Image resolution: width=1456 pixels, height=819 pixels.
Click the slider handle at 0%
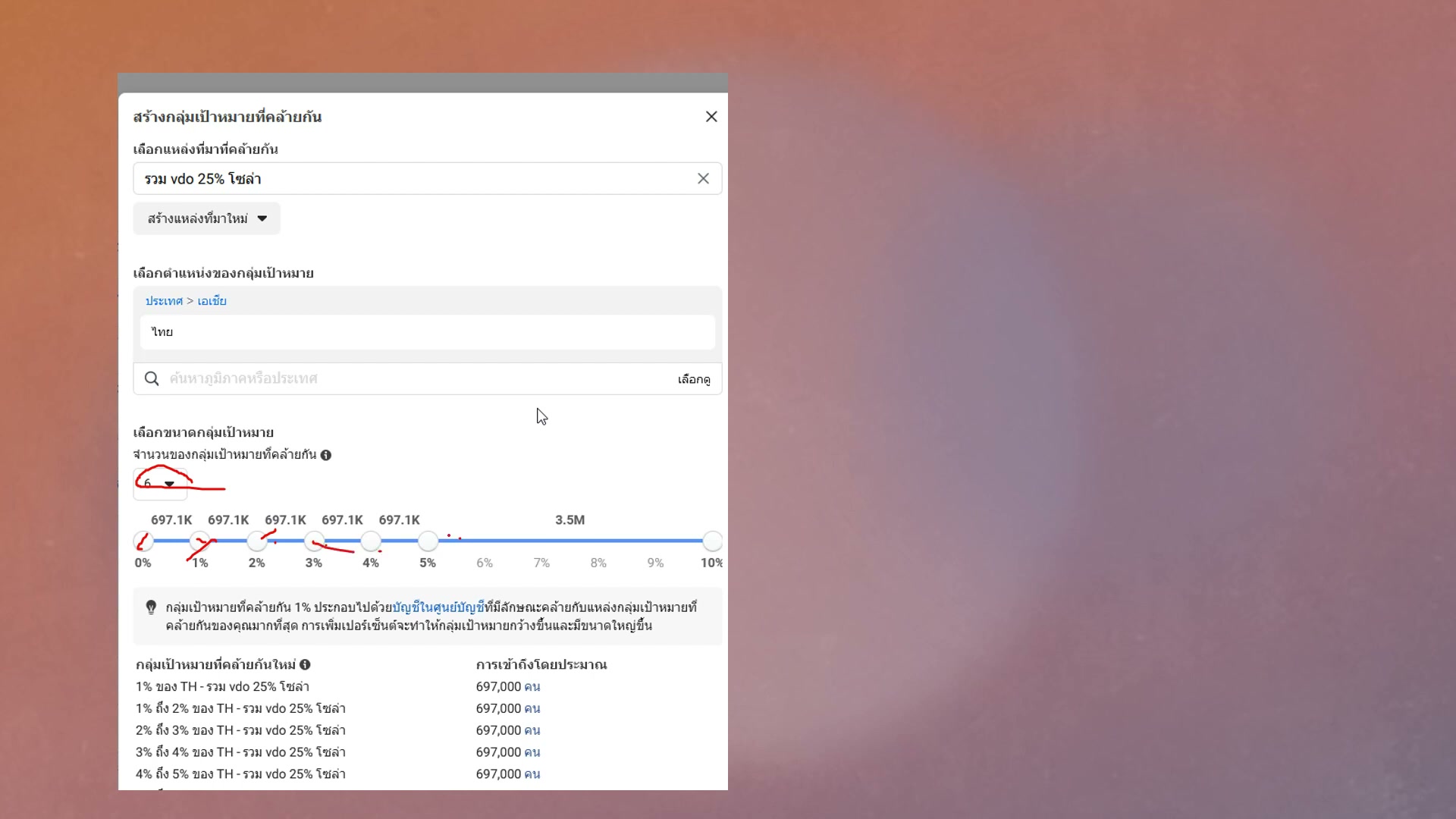[143, 541]
